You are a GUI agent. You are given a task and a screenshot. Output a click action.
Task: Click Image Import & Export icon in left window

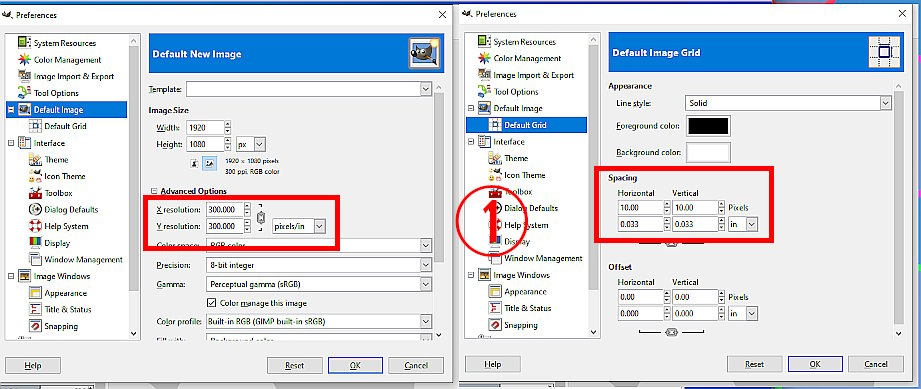tap(24, 76)
